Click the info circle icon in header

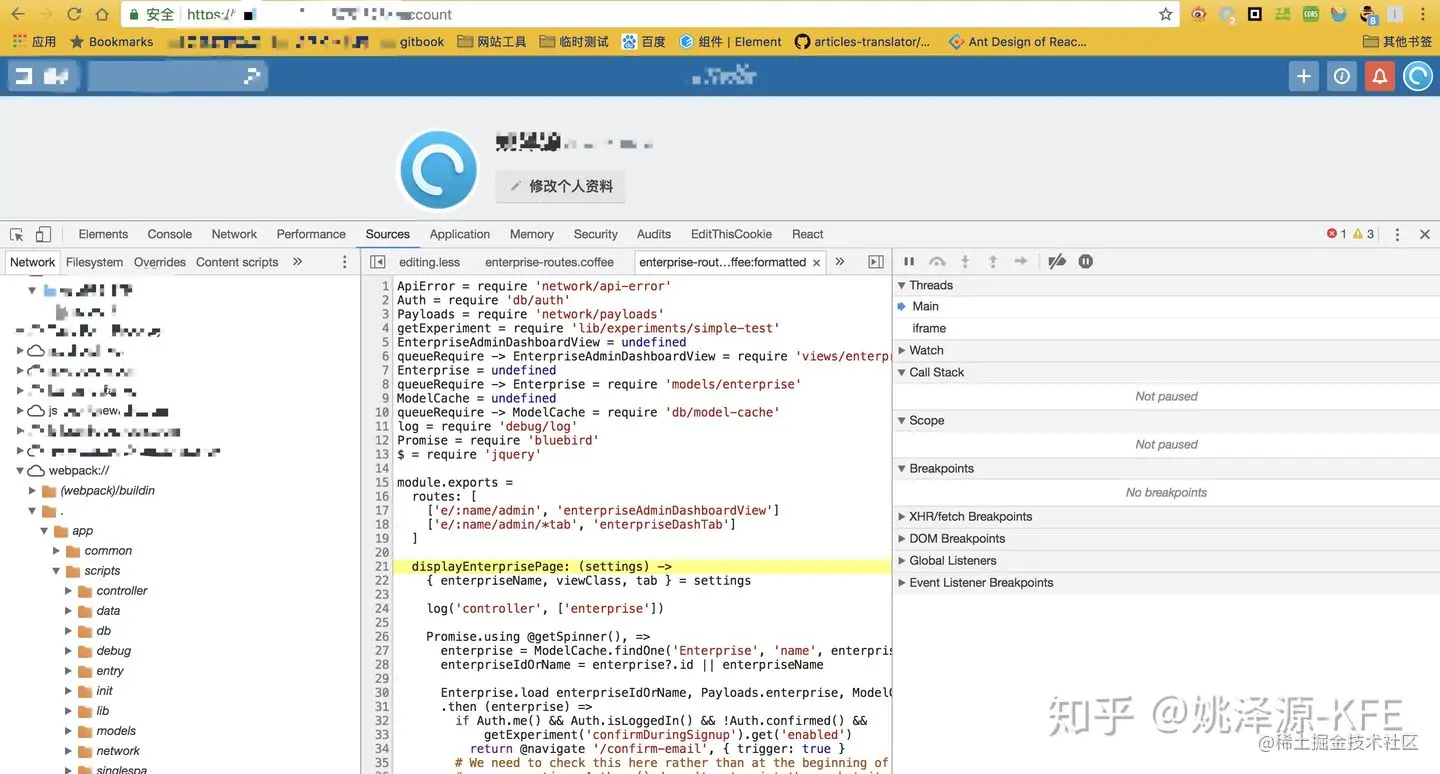tap(1342, 76)
